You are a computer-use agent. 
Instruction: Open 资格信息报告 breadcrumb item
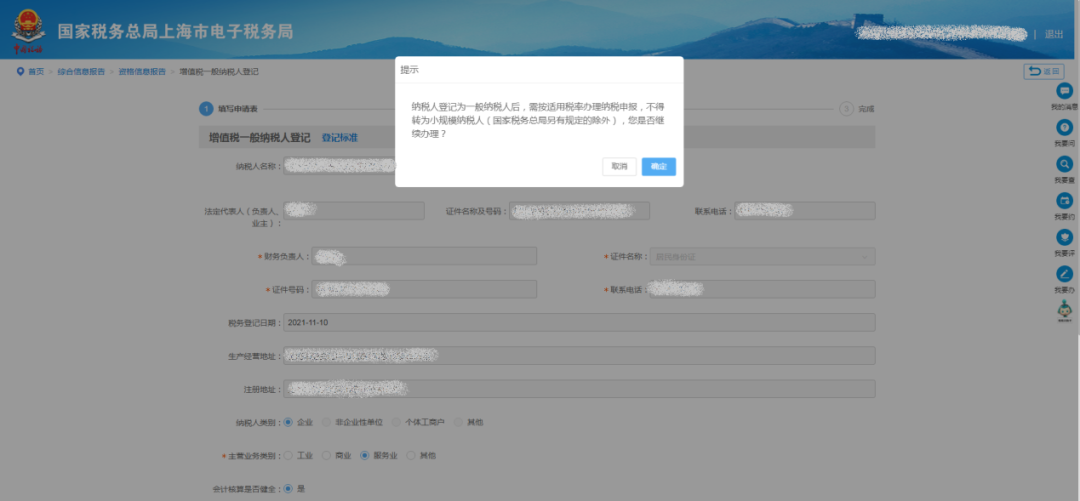click(142, 72)
